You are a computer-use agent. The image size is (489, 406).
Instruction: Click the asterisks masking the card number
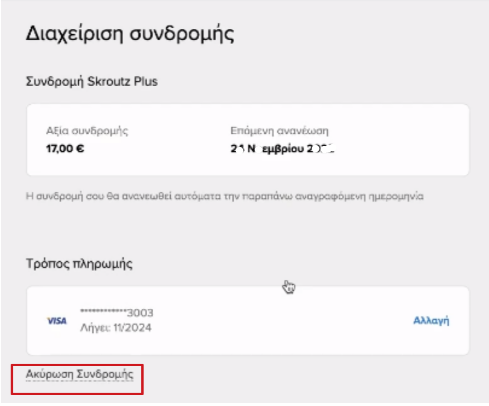(x=103, y=311)
